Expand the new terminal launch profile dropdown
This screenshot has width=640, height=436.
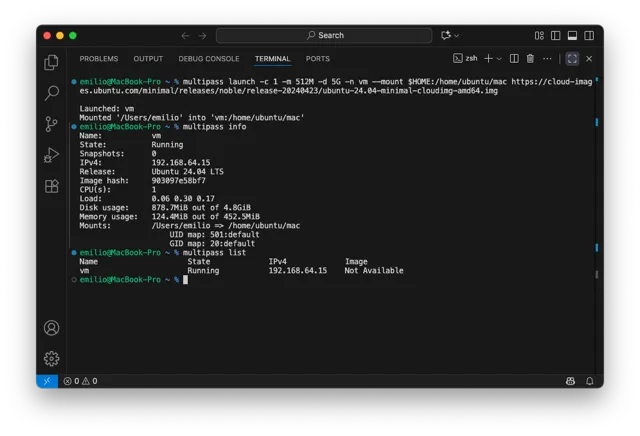click(x=501, y=59)
